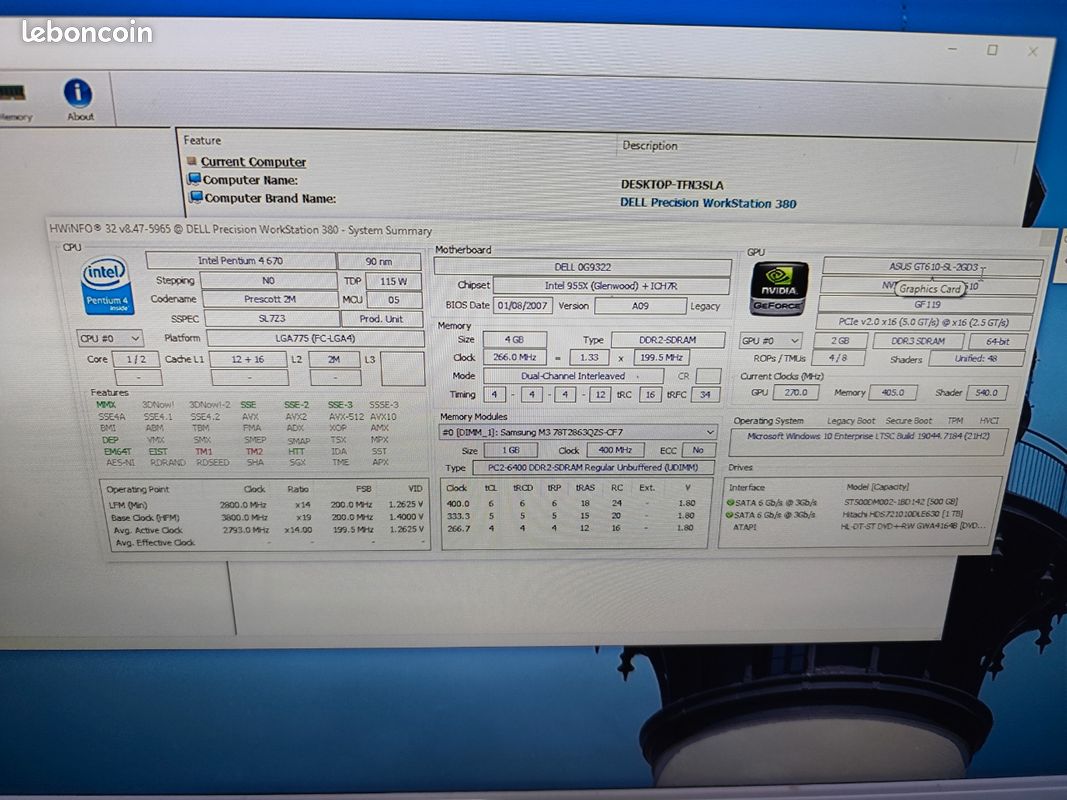
Task: Select Current Computer tree entry
Action: click(252, 162)
